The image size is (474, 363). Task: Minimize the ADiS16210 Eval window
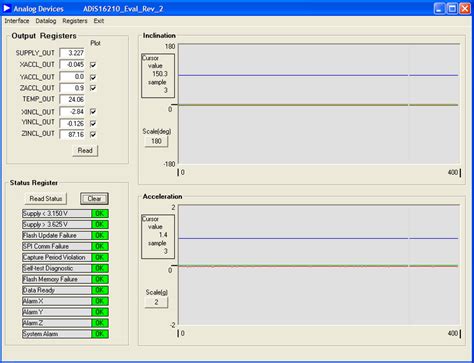coord(440,9)
